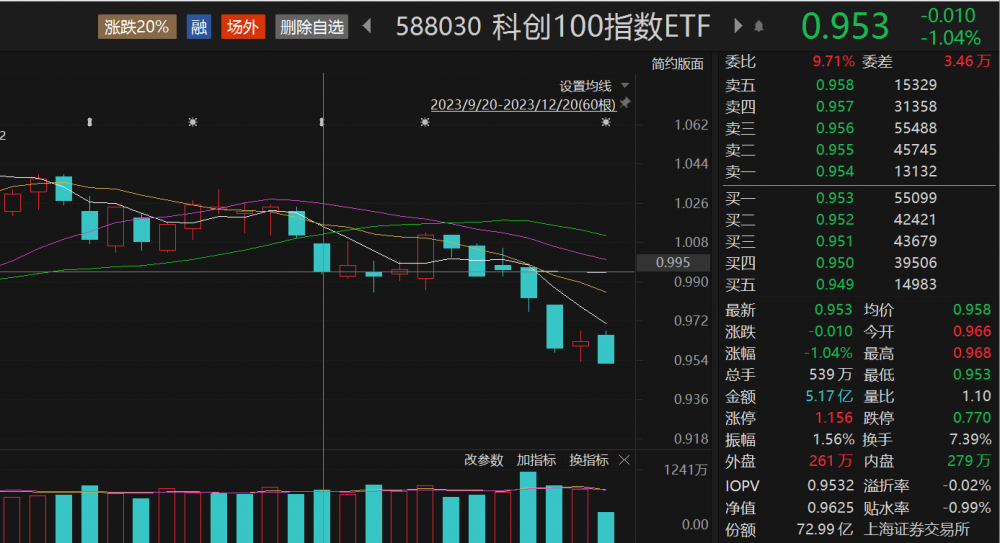Screen dimensions: 1000x543
Task: Click the 外盘 value 261万
Action: click(832, 461)
